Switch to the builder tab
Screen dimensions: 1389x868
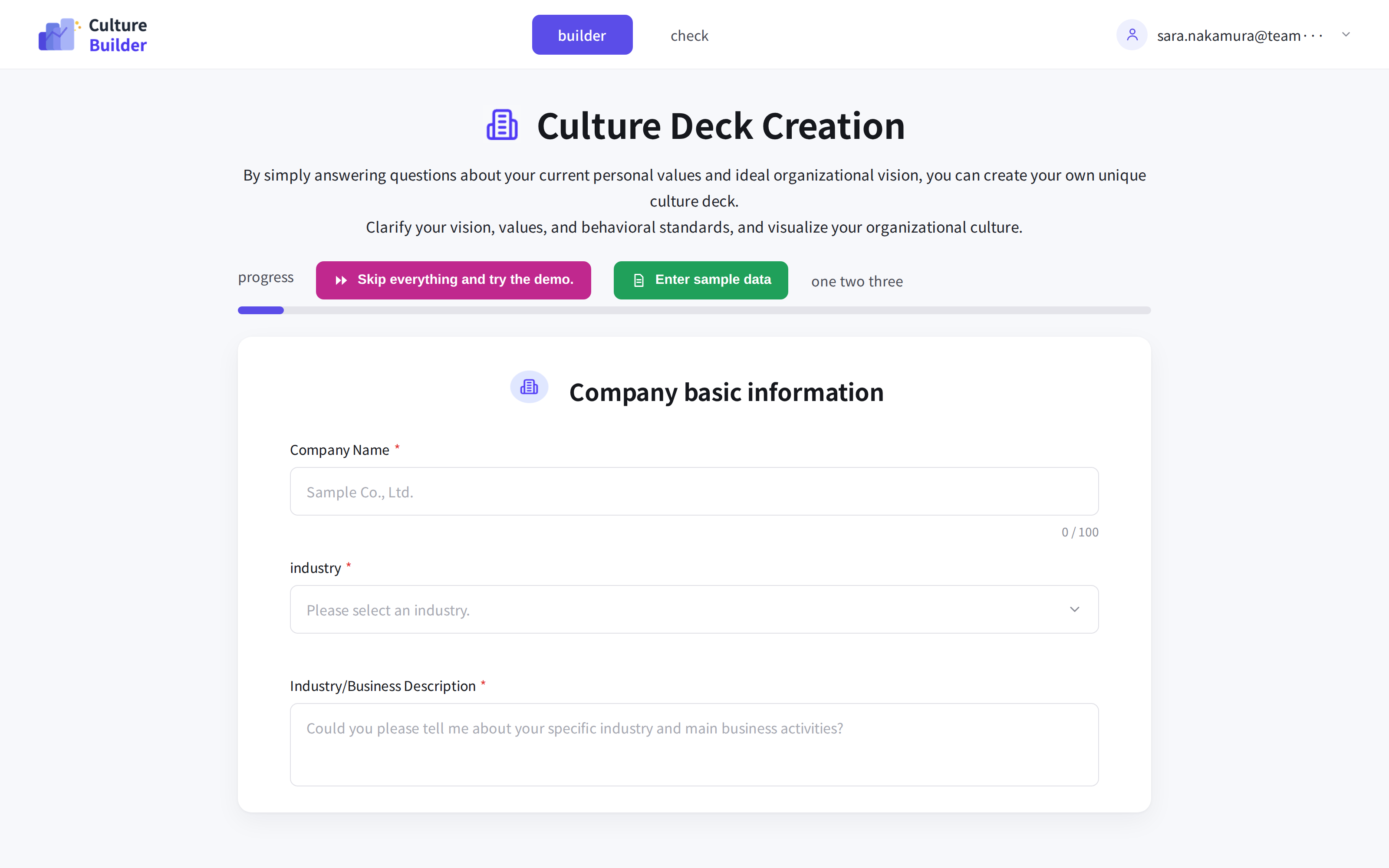pos(582,35)
